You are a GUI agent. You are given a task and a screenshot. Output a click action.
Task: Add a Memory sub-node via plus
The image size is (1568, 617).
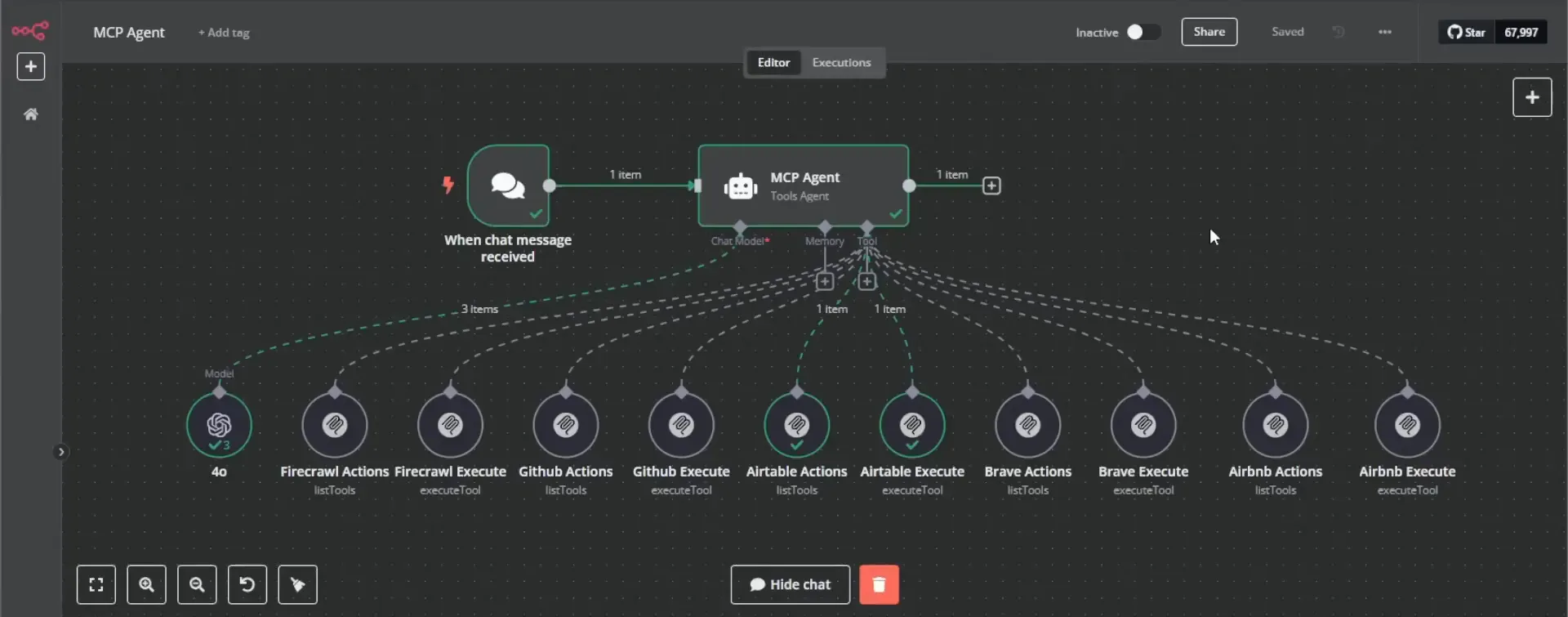tap(825, 282)
